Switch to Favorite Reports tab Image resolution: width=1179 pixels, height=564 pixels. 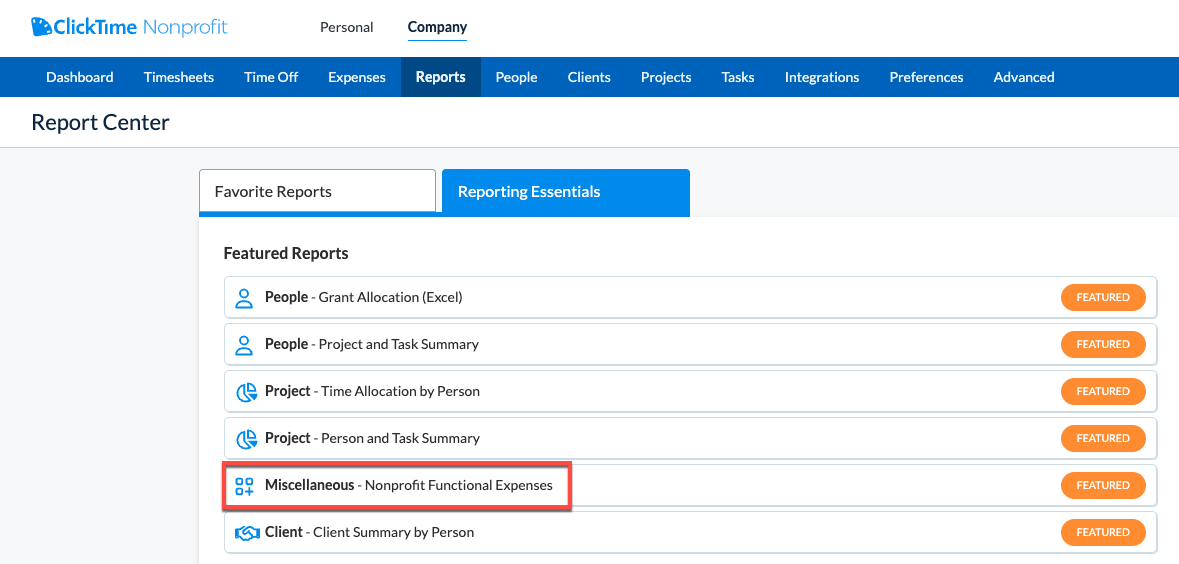[317, 192]
